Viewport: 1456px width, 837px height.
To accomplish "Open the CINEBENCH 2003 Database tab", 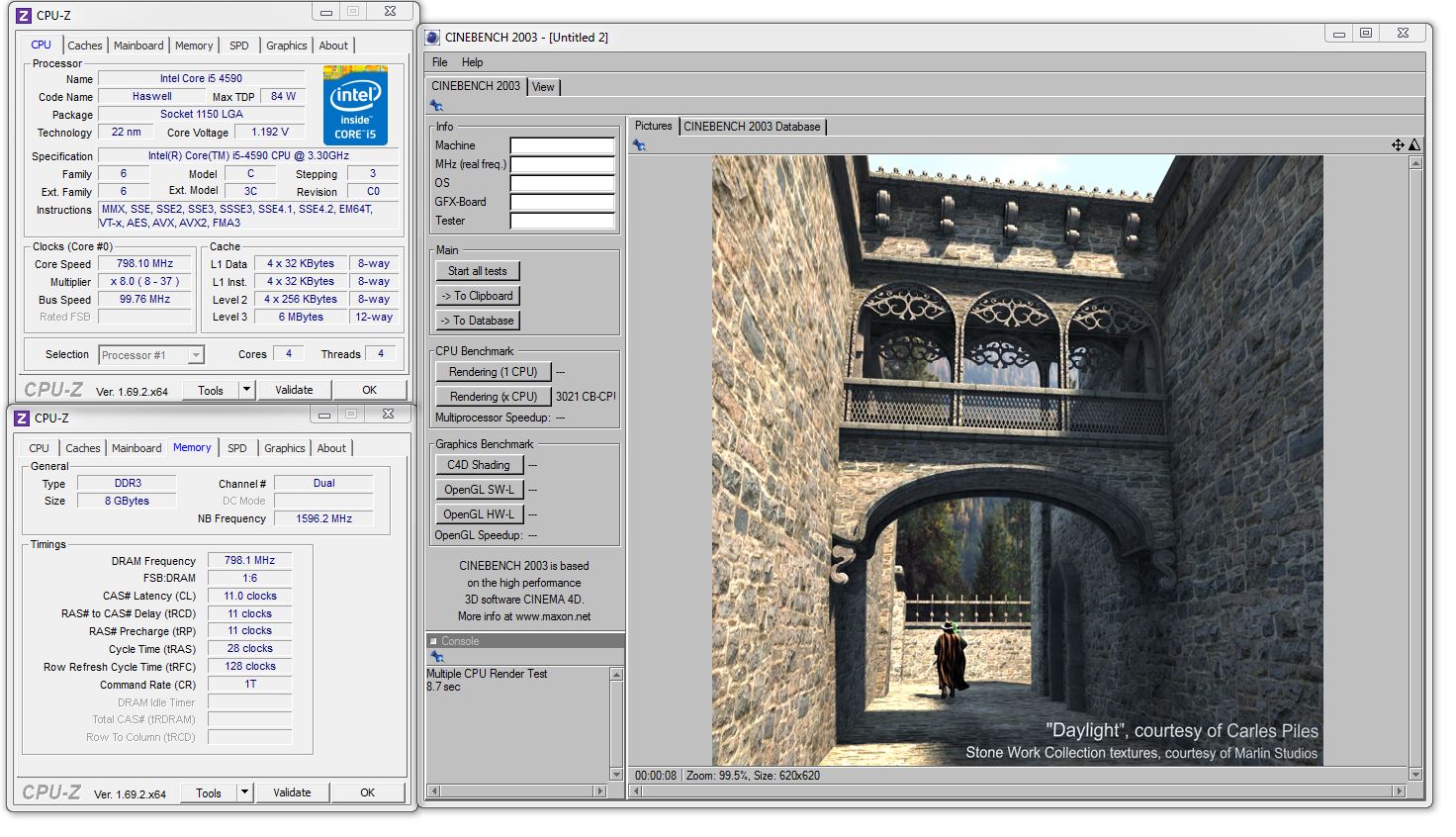I will tap(752, 127).
